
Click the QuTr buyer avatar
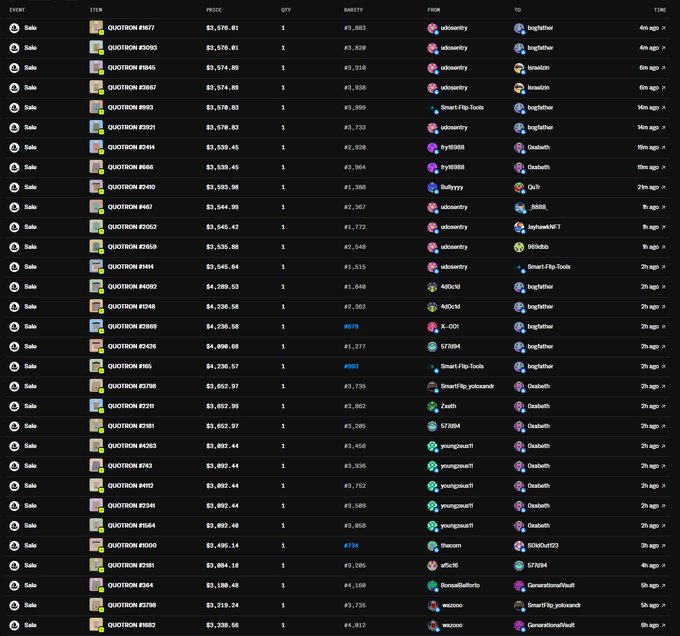coord(519,187)
